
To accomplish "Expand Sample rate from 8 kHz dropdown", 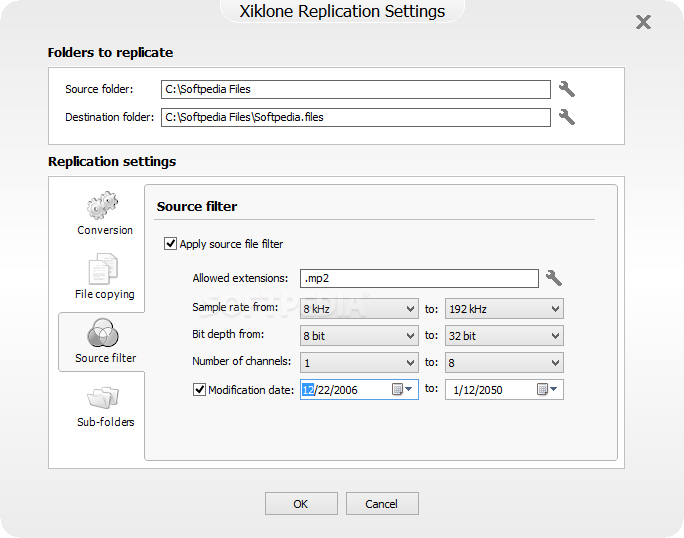I will coord(359,309).
